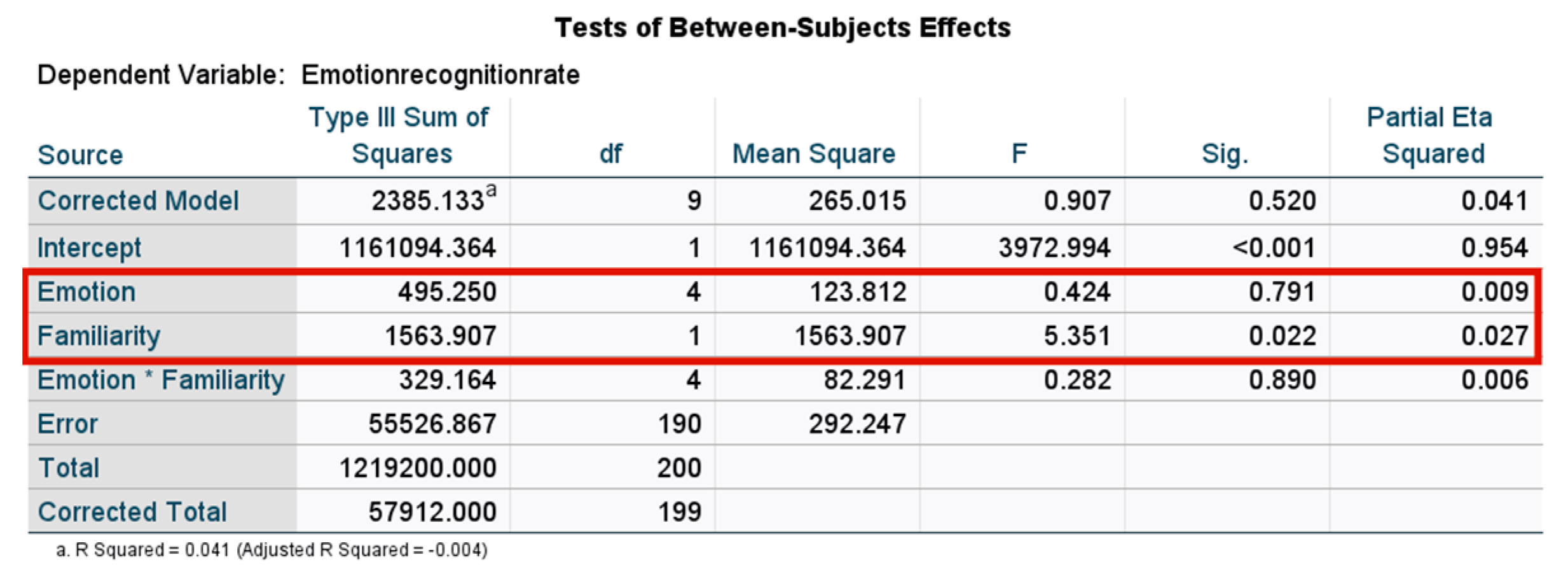Click the 'Emotion' row label
The image size is (1568, 574).
[x=86, y=292]
